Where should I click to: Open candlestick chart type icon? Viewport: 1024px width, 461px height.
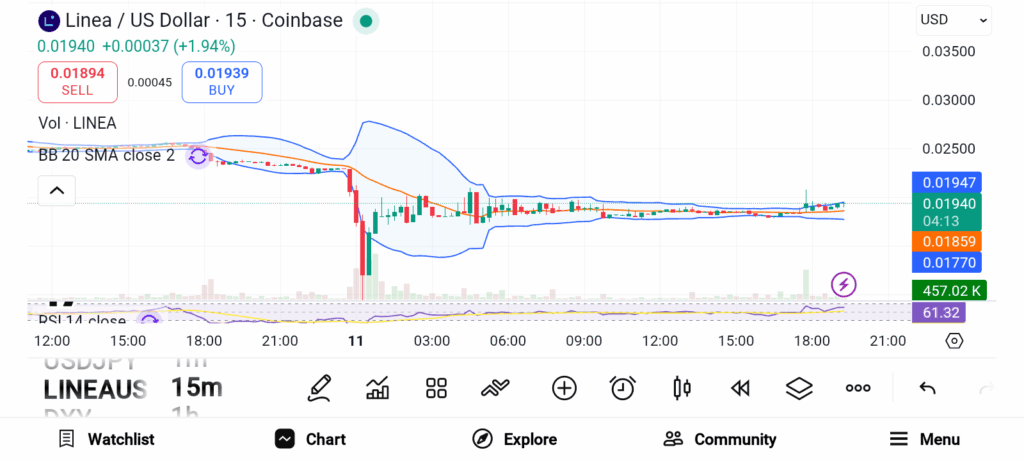click(x=682, y=388)
